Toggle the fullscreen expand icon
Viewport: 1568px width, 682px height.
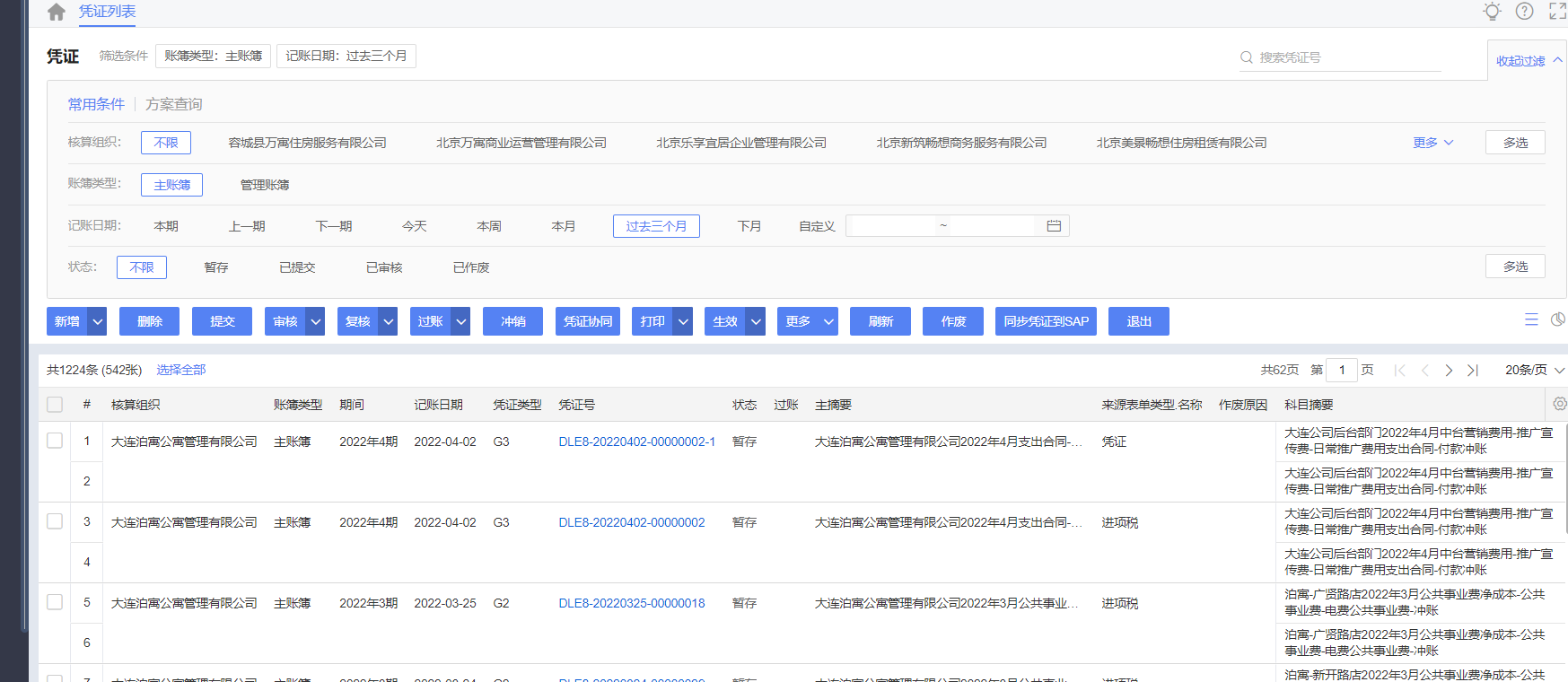pos(1557,11)
